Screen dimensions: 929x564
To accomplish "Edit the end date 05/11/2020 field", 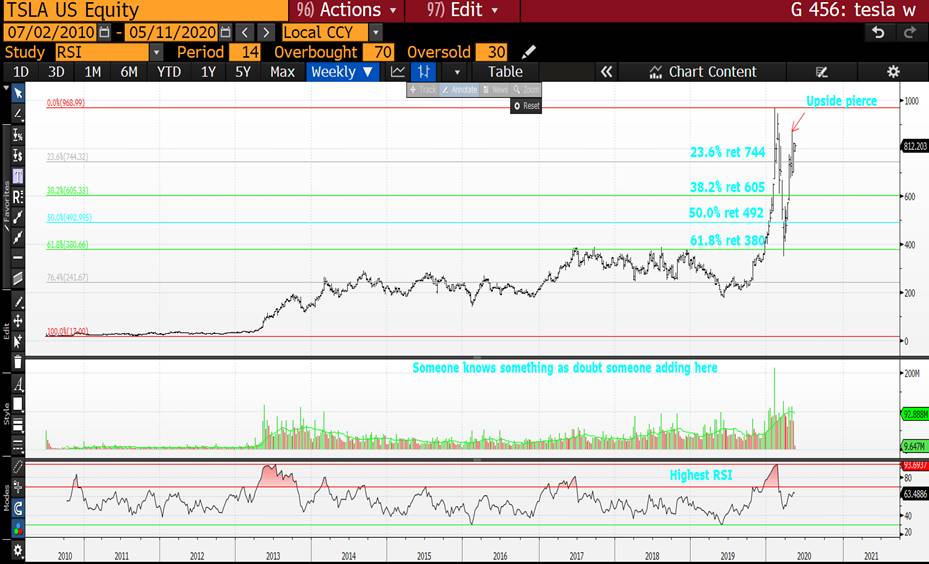I will pyautogui.click(x=172, y=32).
